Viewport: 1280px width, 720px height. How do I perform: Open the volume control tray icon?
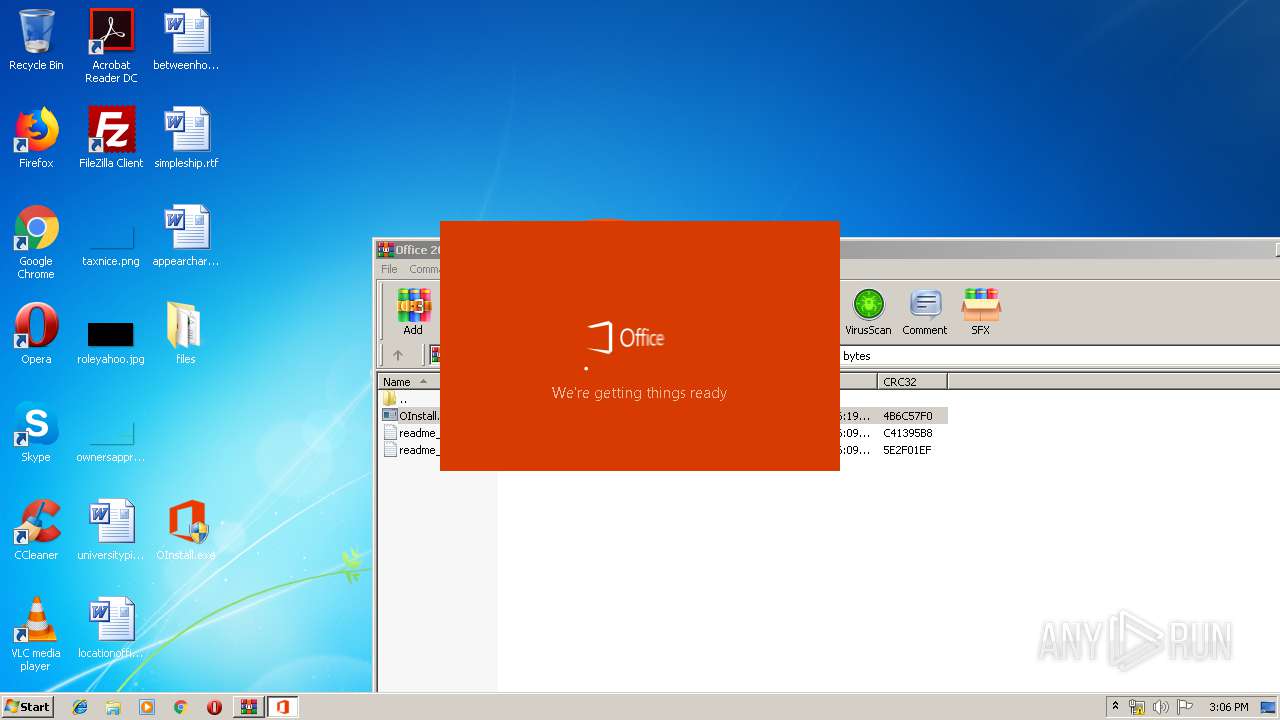(x=1161, y=707)
